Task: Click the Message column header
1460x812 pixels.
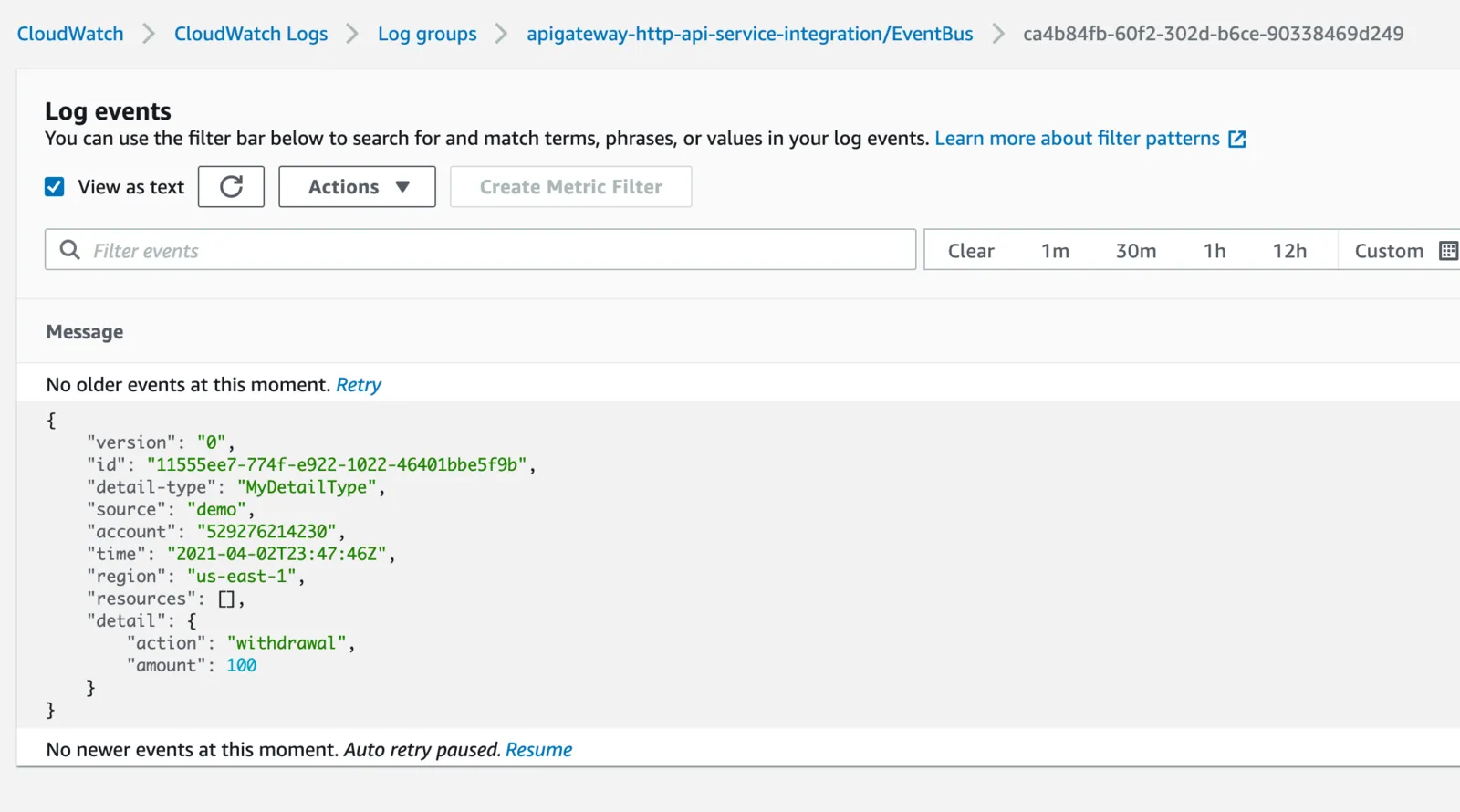Action: click(85, 332)
